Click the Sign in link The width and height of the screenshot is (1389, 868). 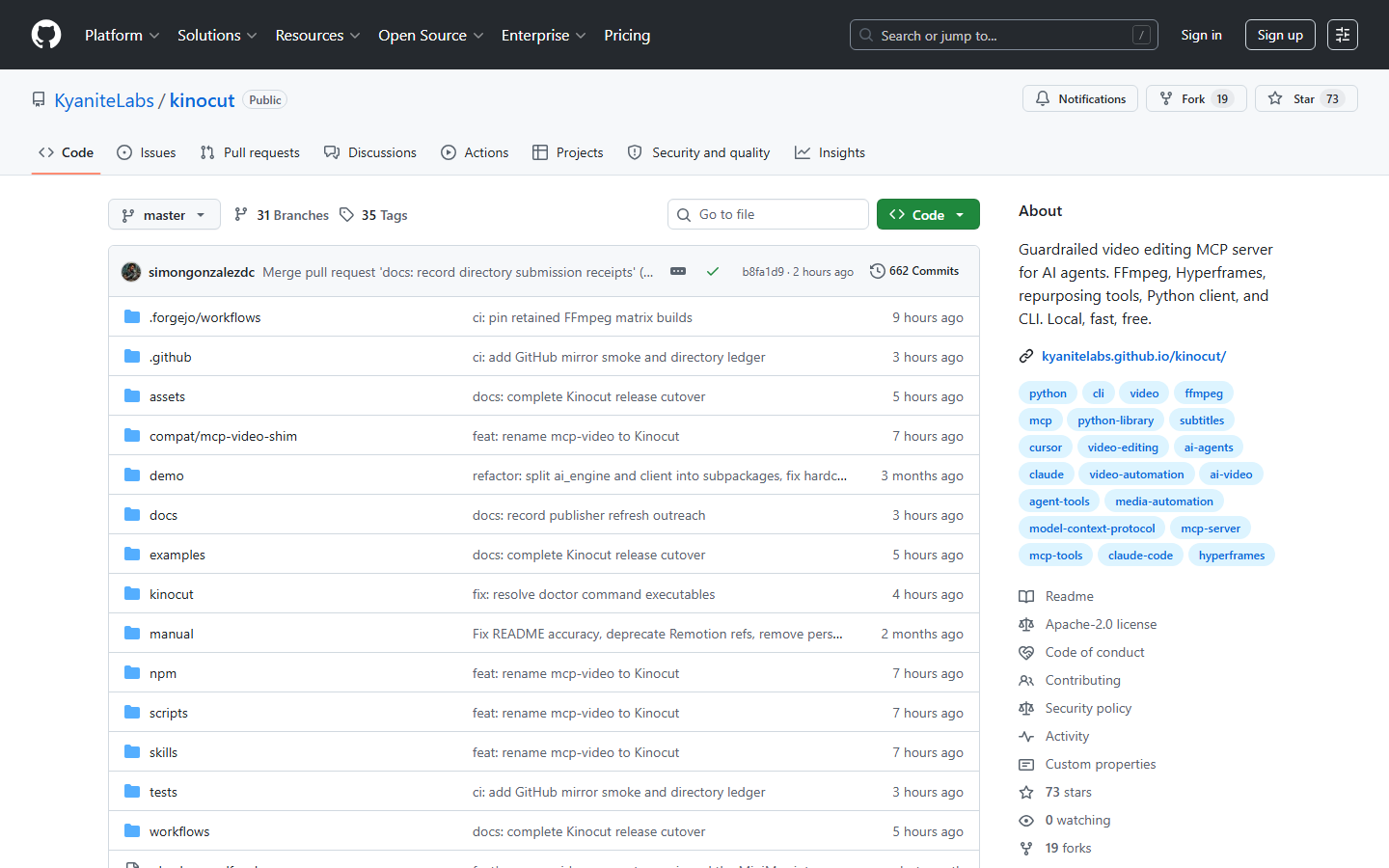(1201, 35)
